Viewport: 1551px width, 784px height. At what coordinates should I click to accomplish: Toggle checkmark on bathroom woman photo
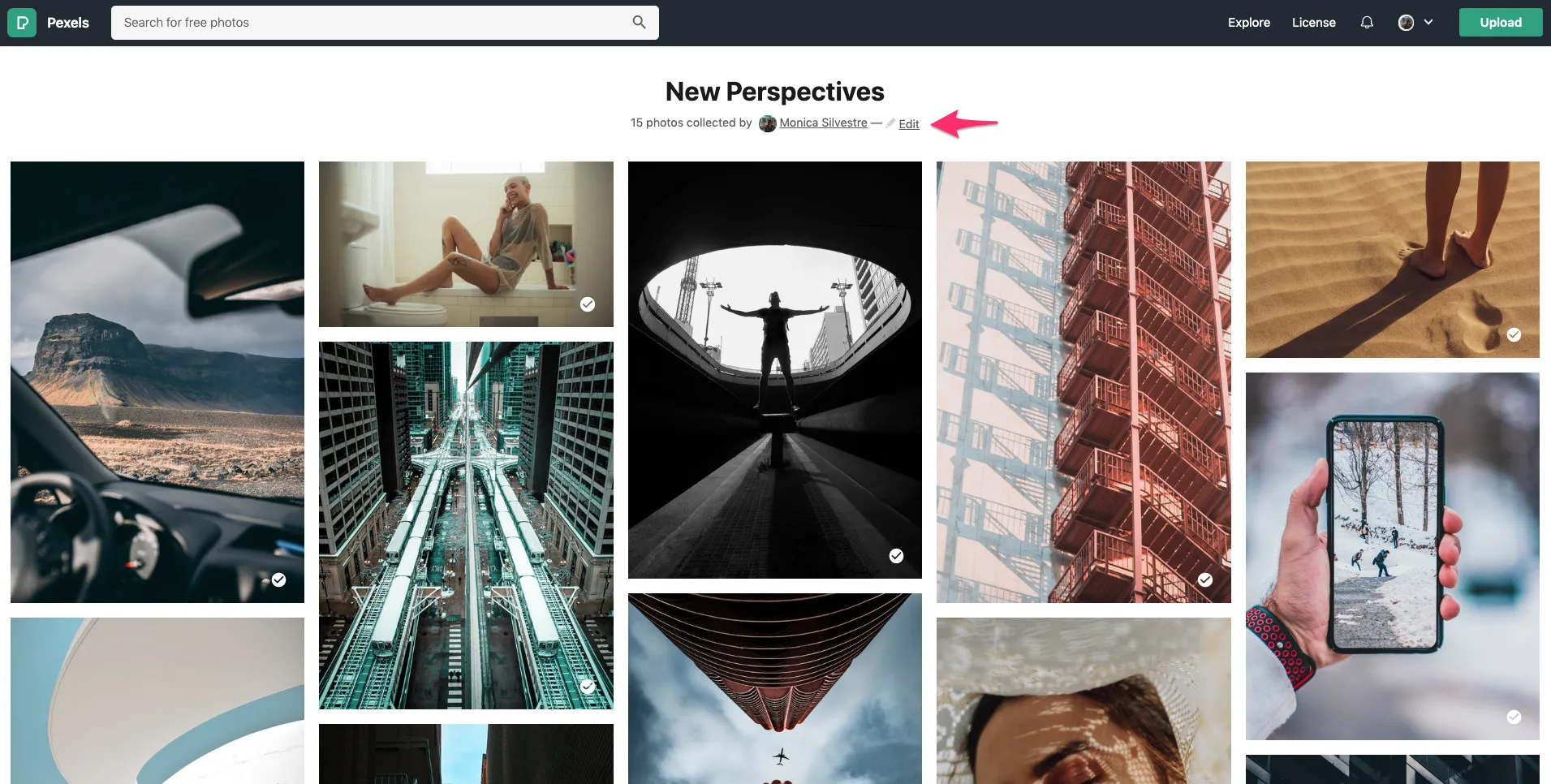click(x=588, y=304)
